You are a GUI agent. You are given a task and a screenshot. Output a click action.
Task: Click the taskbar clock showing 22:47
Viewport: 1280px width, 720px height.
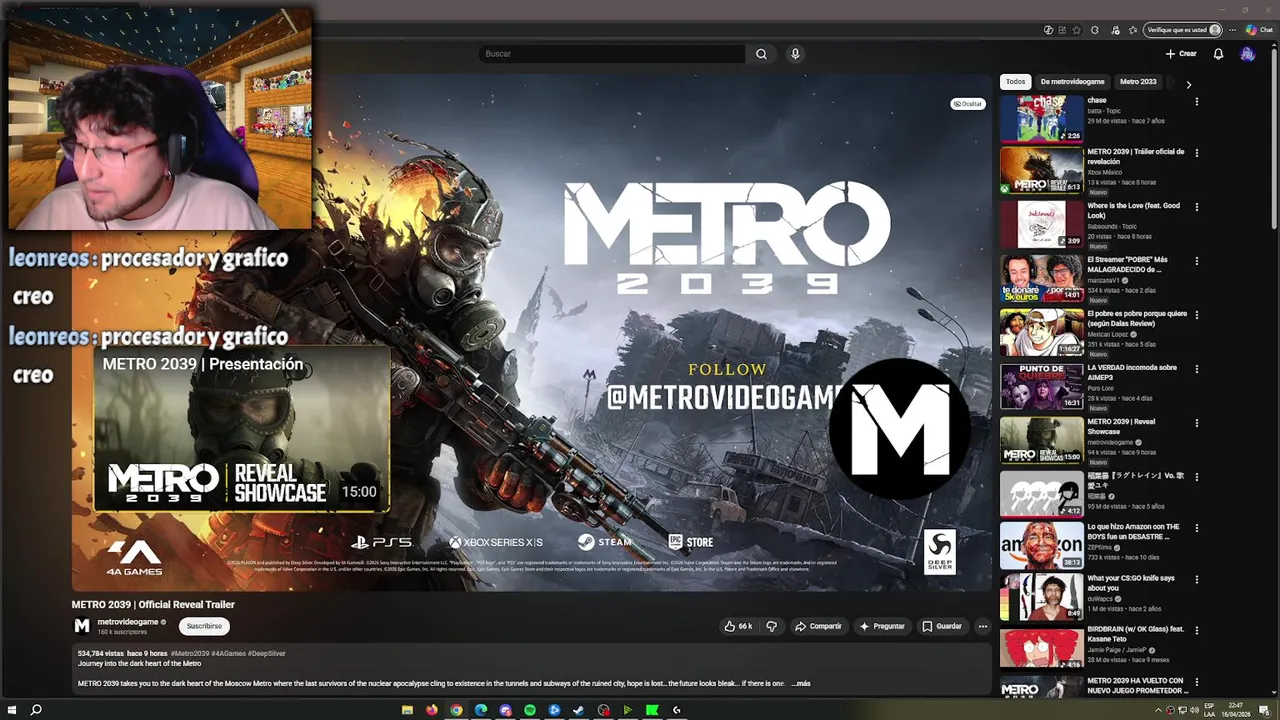pyautogui.click(x=1236, y=710)
